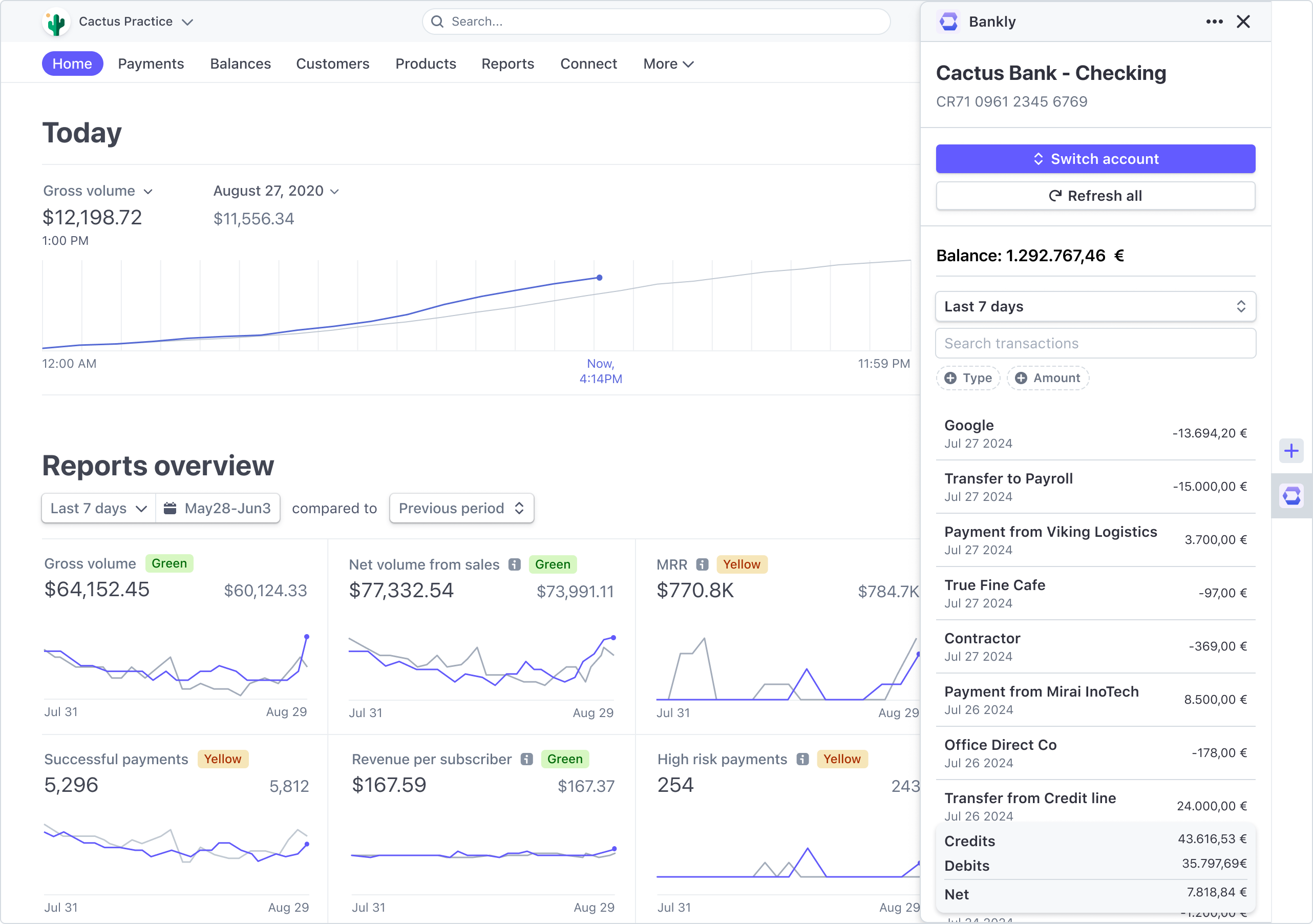Screen dimensions: 1313x924
Task: Click the info icon next to MRR
Action: point(703,564)
